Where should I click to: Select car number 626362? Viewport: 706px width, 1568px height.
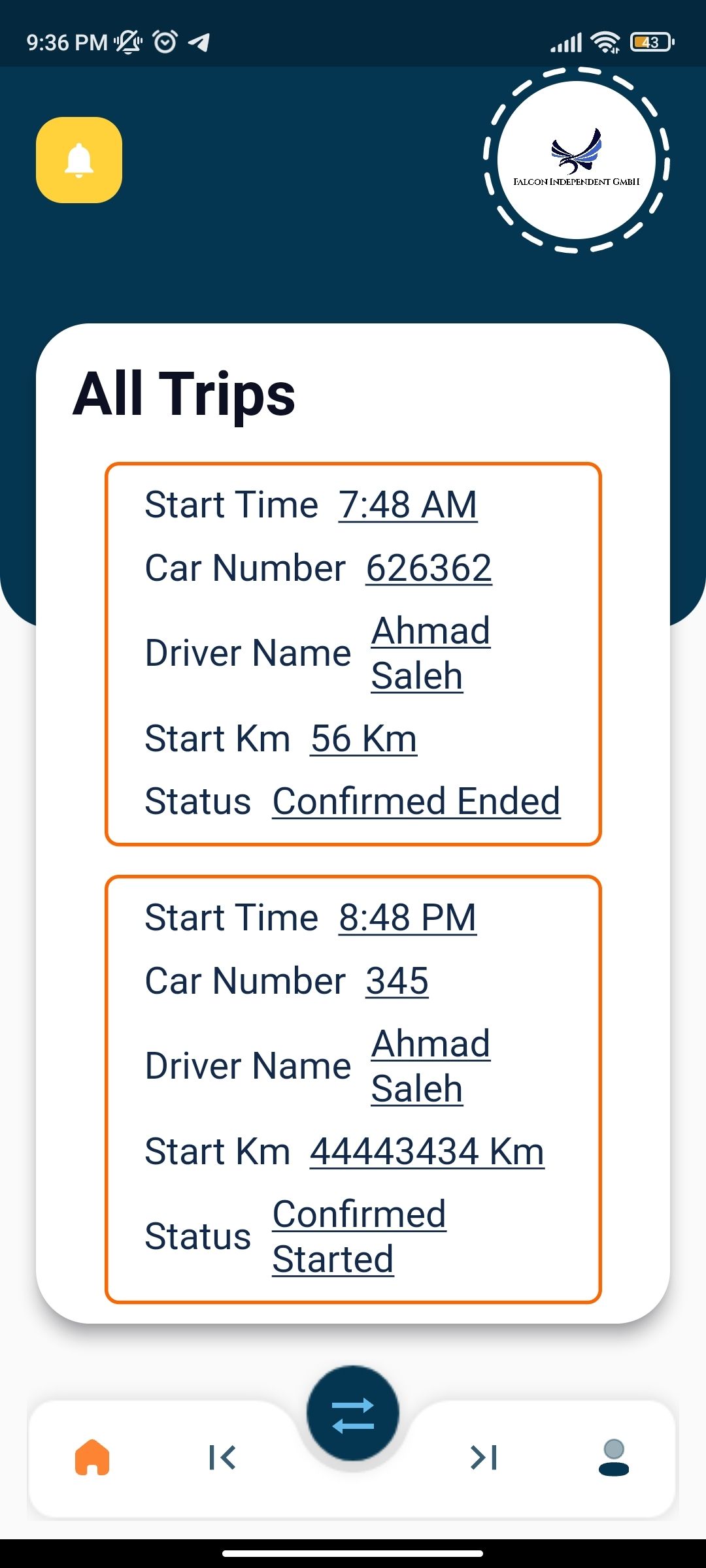[x=429, y=568]
